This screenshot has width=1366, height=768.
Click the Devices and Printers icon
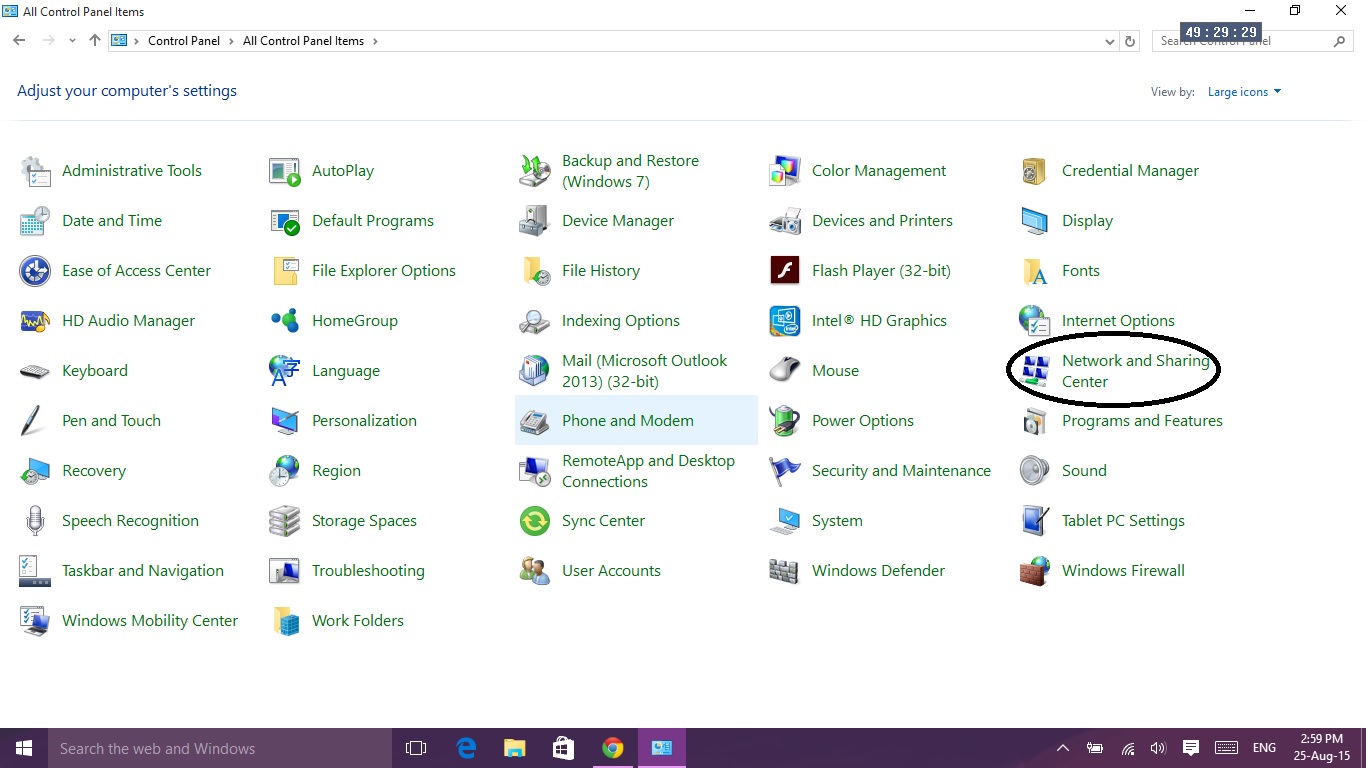[785, 221]
